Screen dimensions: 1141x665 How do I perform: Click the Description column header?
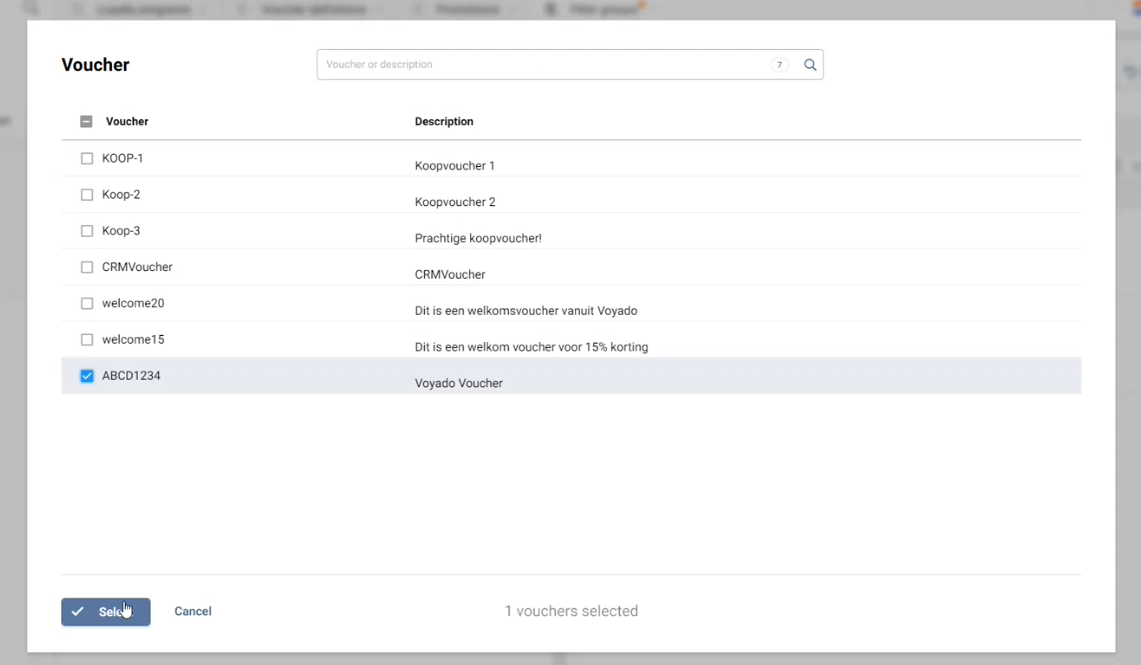point(444,122)
